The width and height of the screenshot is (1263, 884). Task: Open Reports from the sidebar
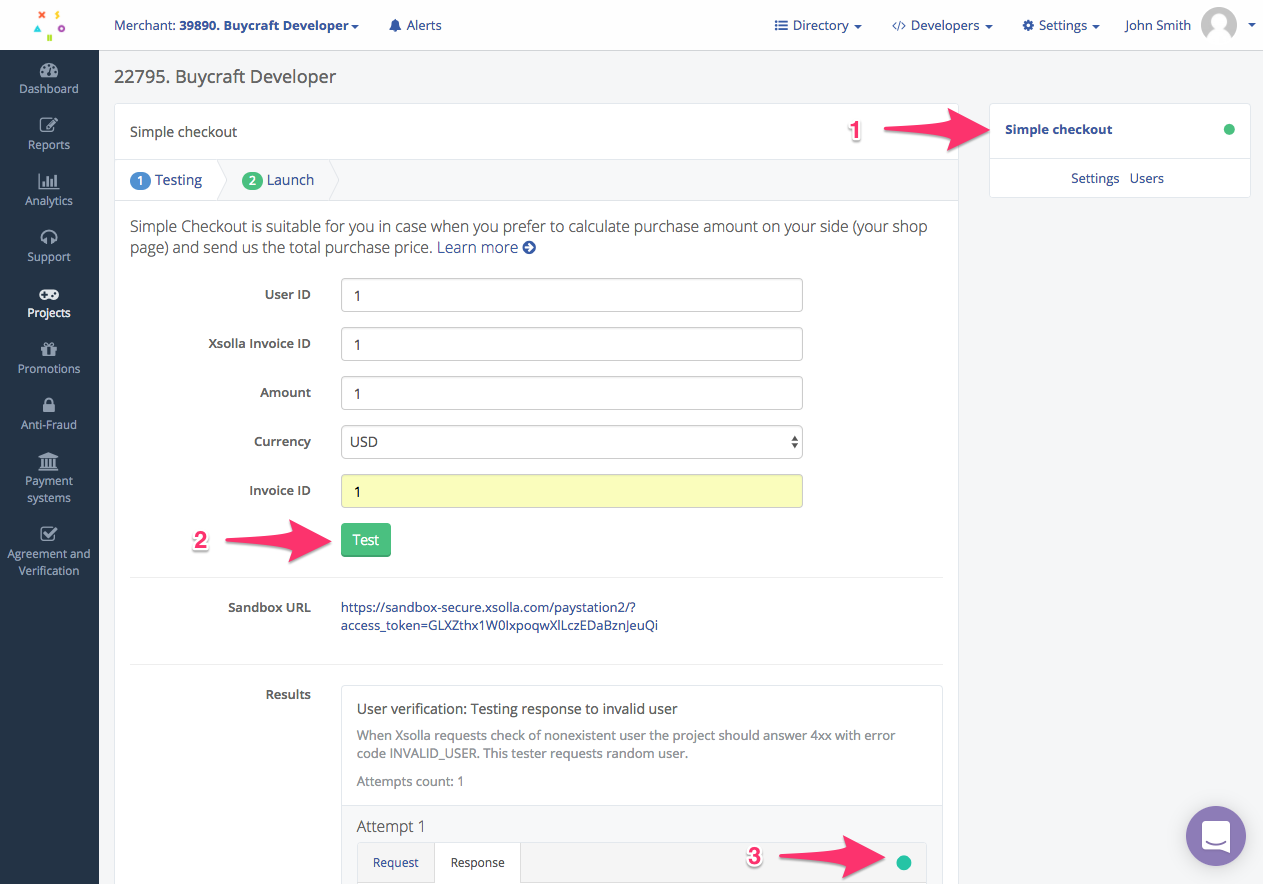pyautogui.click(x=49, y=135)
